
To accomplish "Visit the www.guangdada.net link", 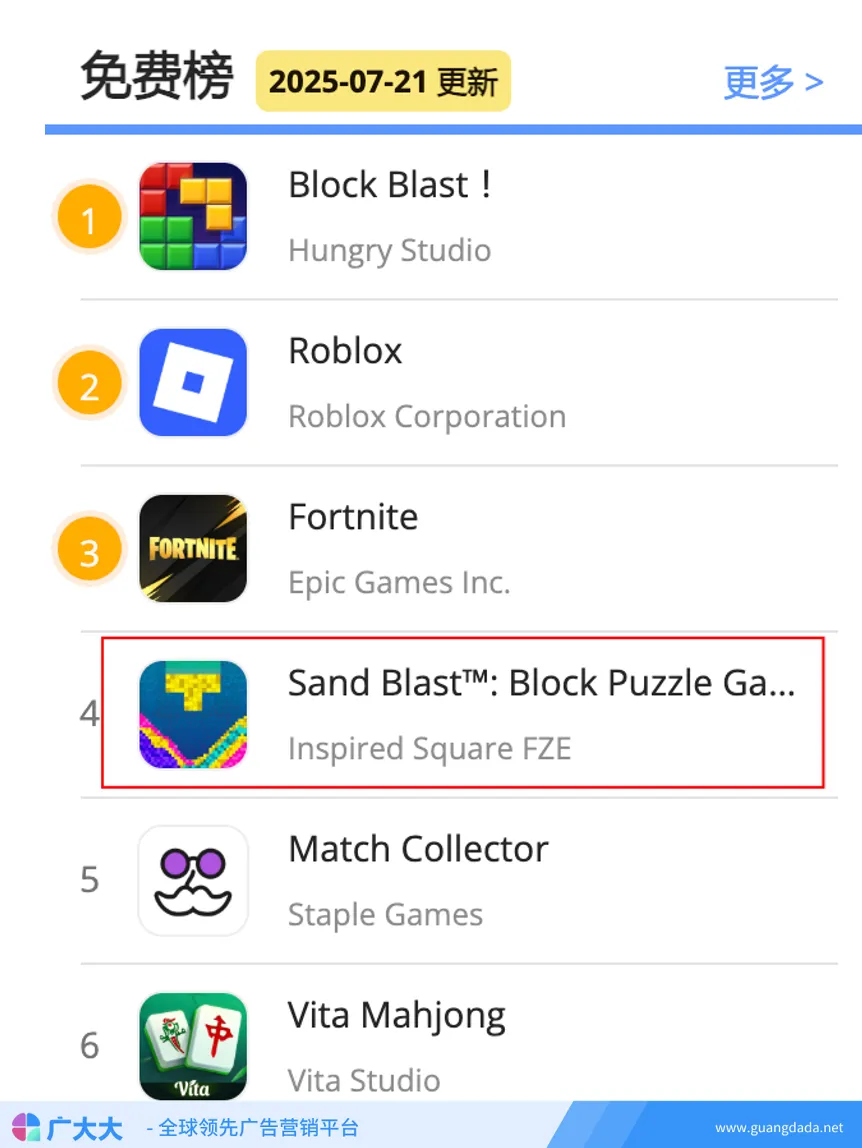I will coord(779,1128).
